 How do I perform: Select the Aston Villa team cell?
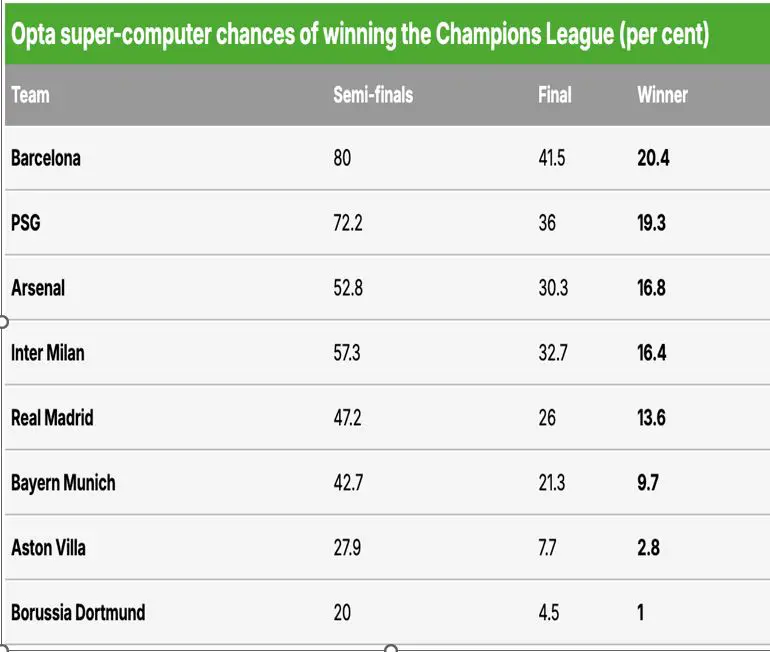[48, 548]
